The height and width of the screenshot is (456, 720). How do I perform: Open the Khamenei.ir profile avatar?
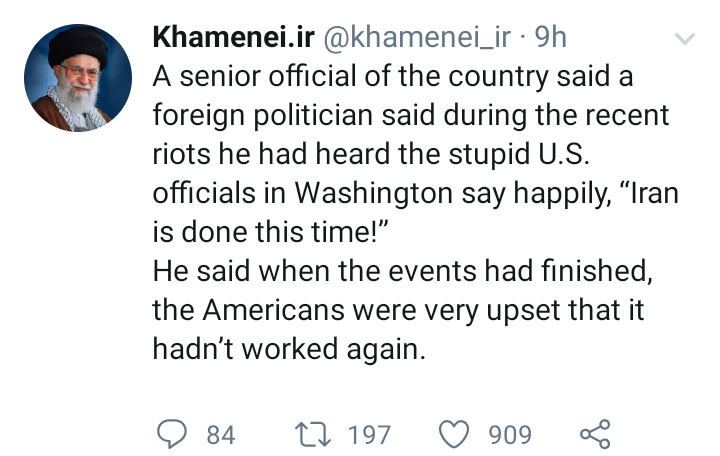(x=78, y=78)
